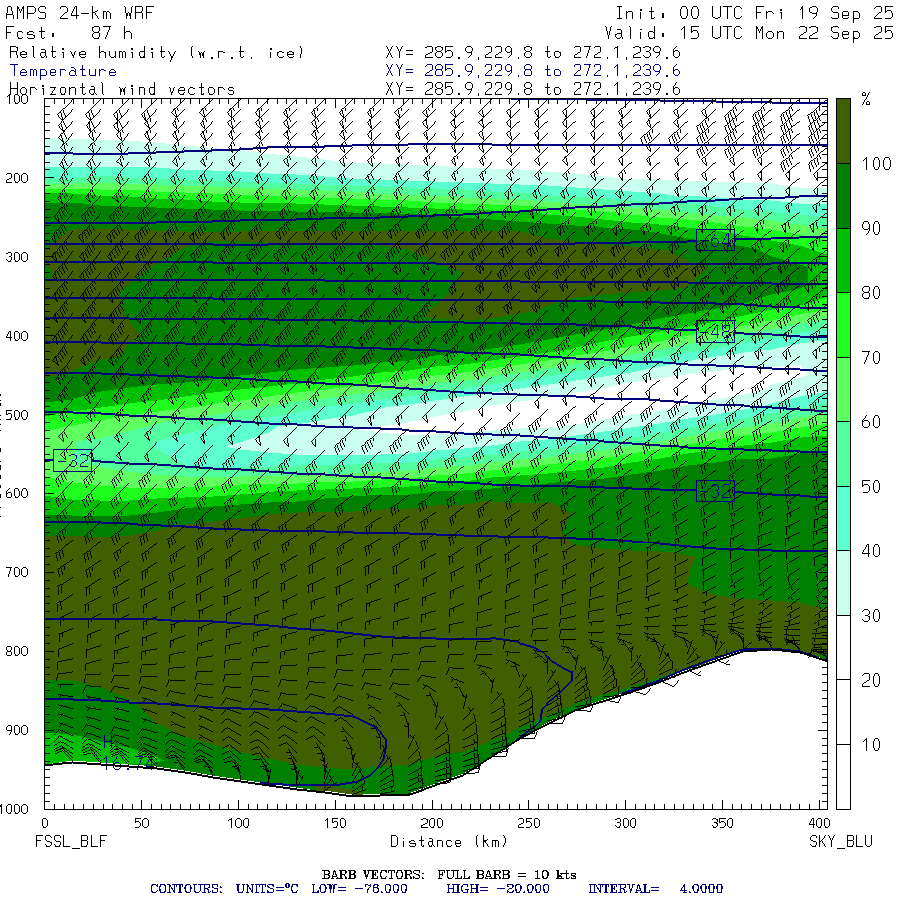Click the "INTERVAL= 4.0000" value

point(655,889)
